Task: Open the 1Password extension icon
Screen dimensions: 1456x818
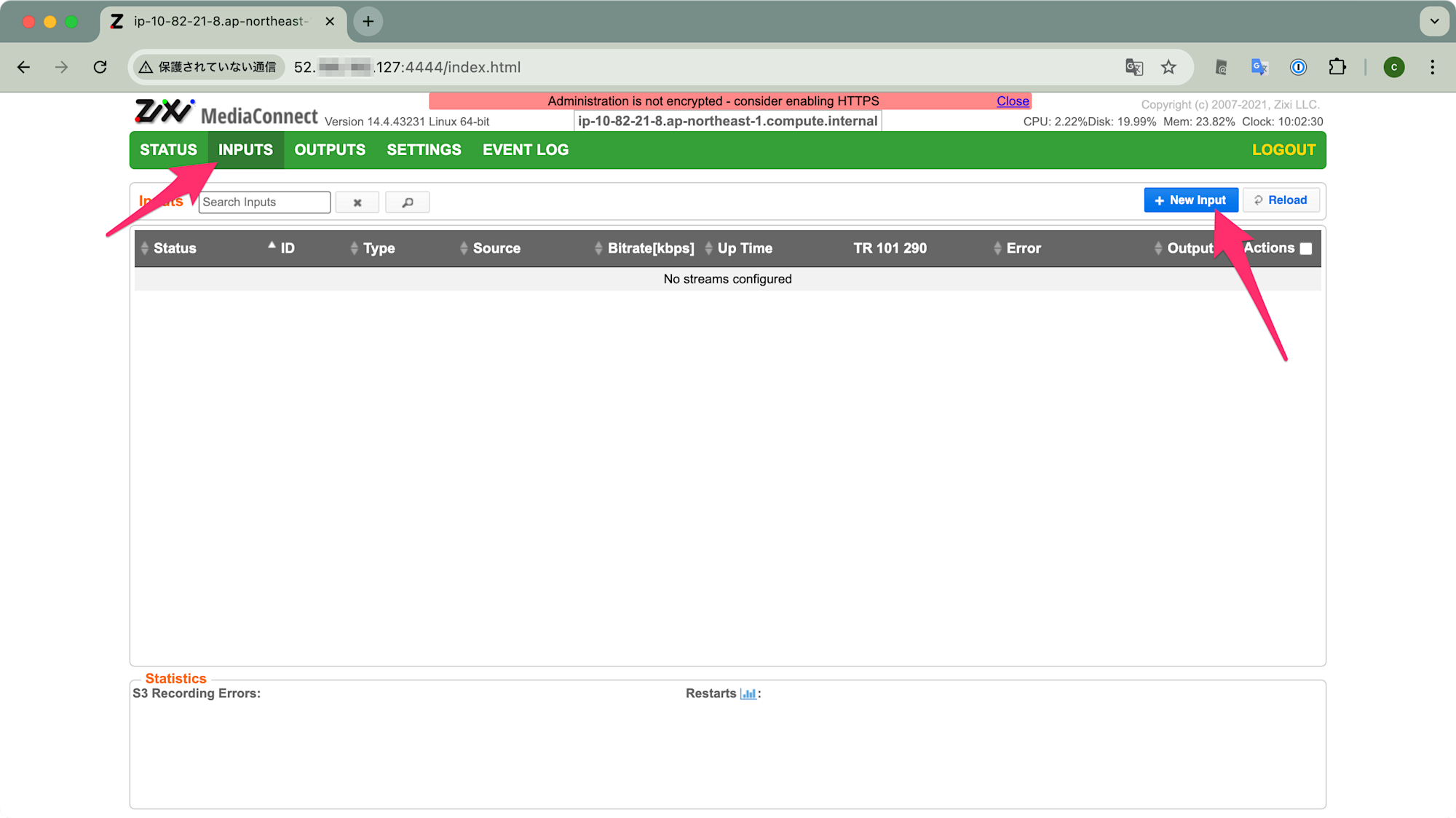Action: click(x=1298, y=67)
